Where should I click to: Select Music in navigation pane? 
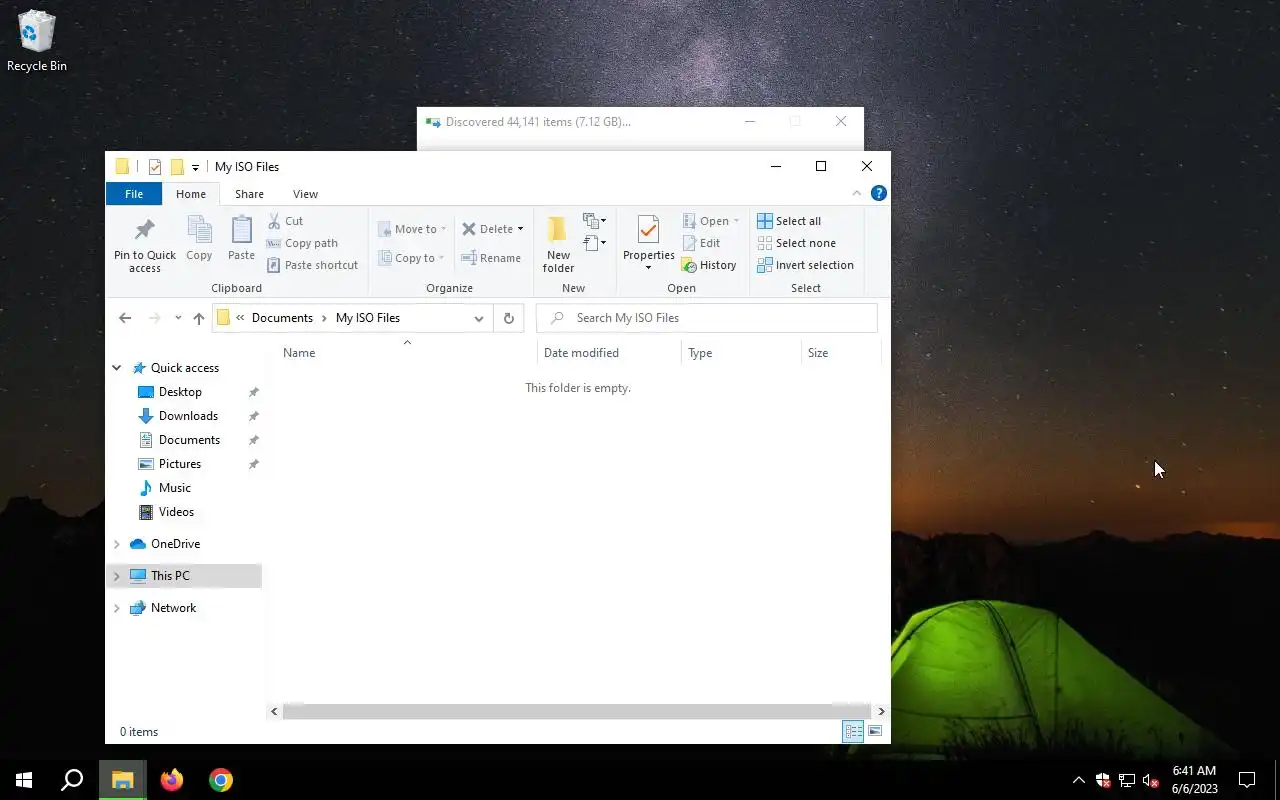[175, 488]
